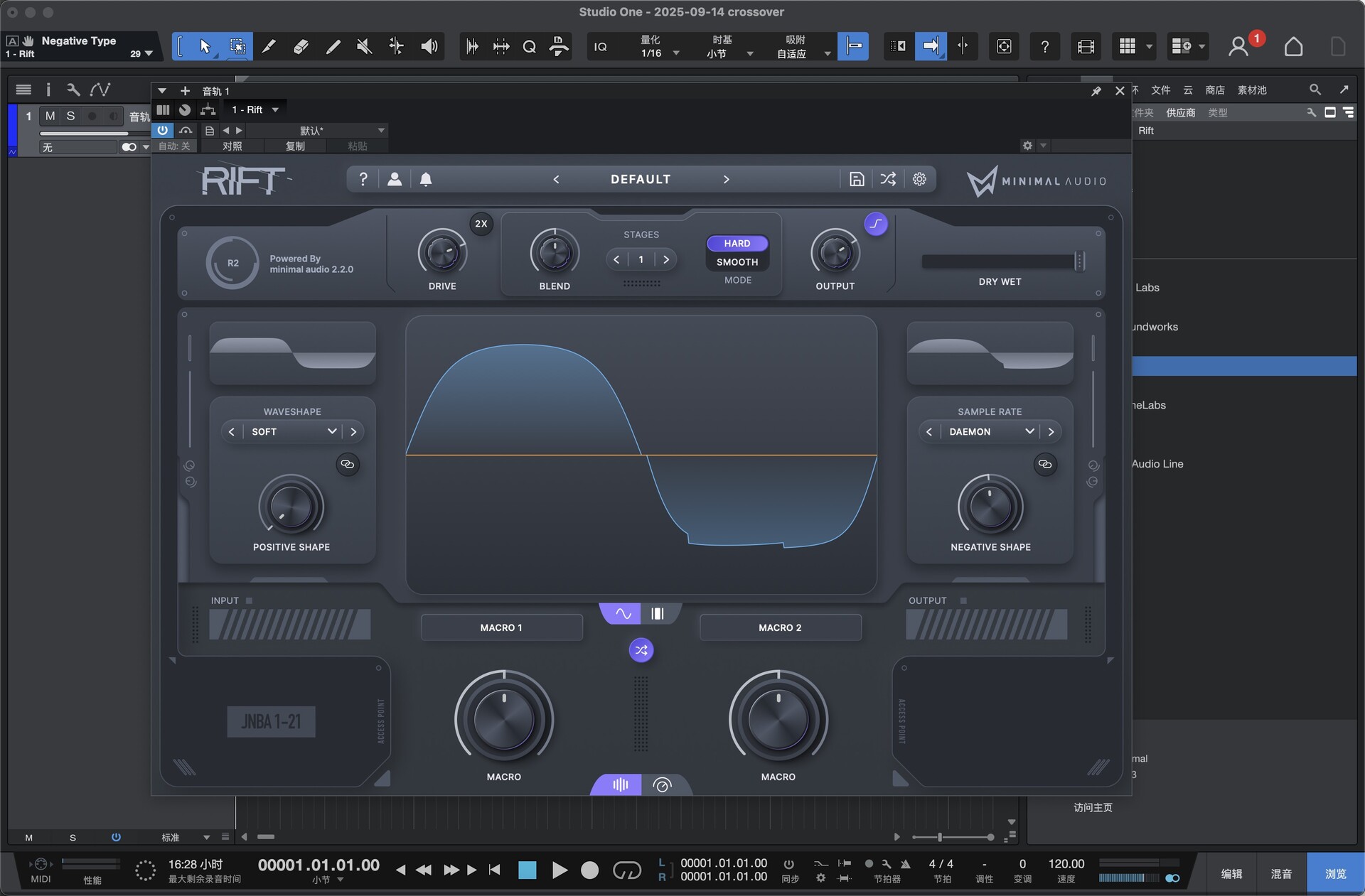Select the Eraser tool

(x=301, y=47)
